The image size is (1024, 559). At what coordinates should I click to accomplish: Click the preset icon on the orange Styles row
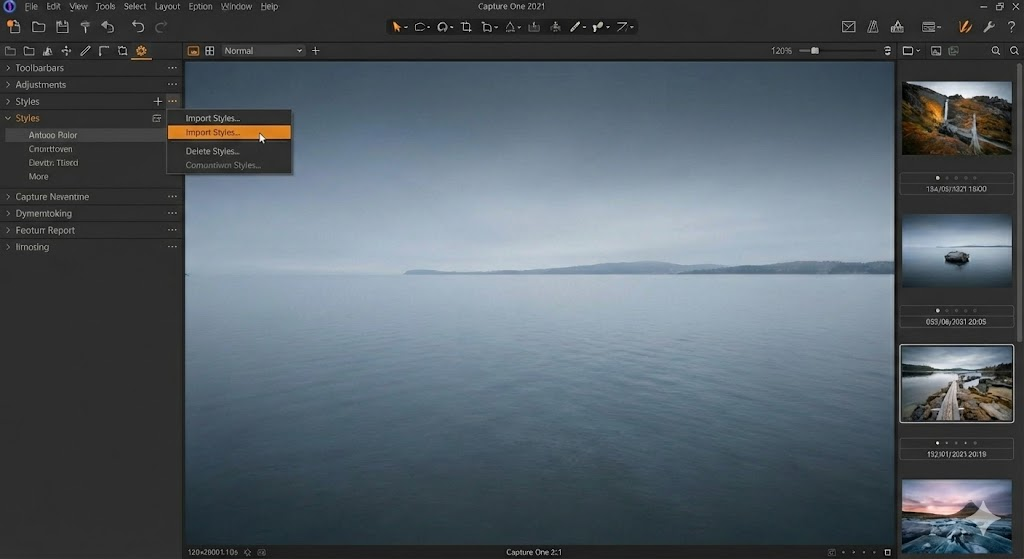pos(157,118)
